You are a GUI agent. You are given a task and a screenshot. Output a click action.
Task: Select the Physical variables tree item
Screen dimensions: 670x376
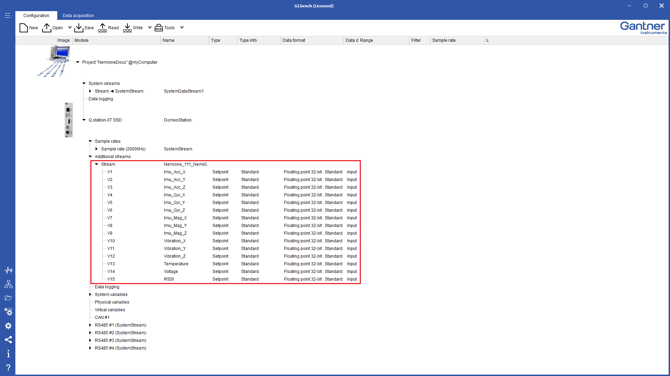pyautogui.click(x=112, y=302)
